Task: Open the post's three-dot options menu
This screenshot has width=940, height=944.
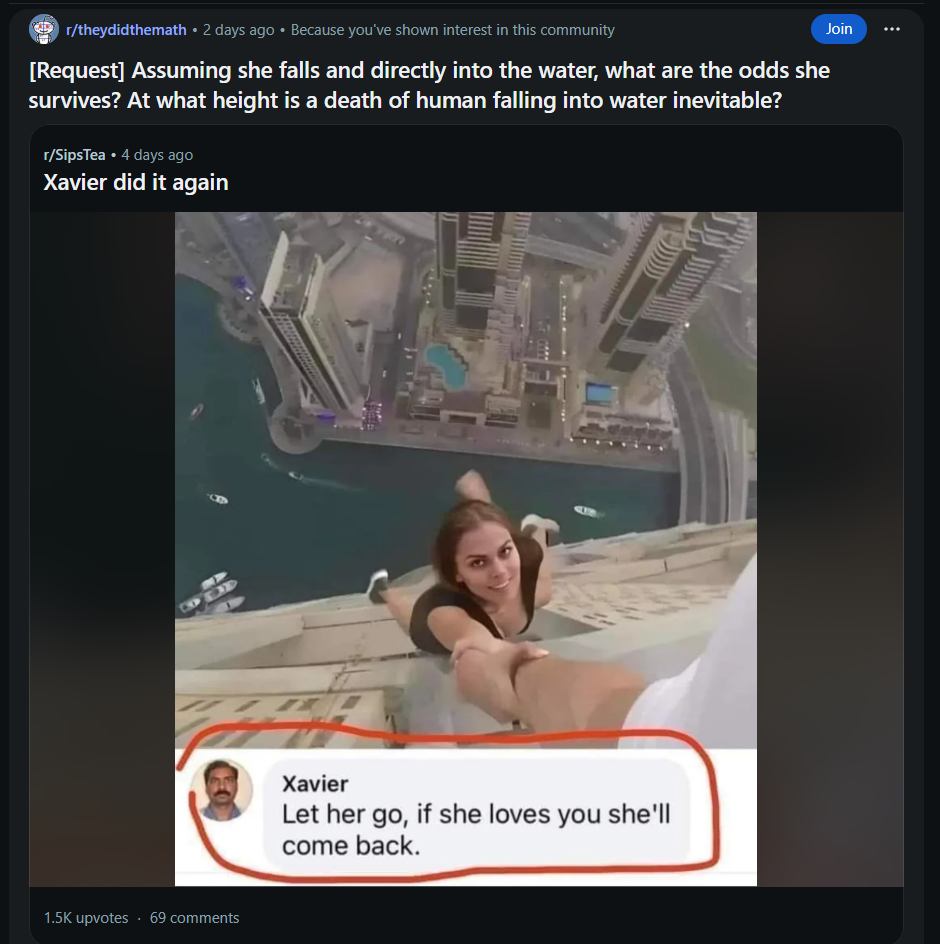Action: [891, 29]
